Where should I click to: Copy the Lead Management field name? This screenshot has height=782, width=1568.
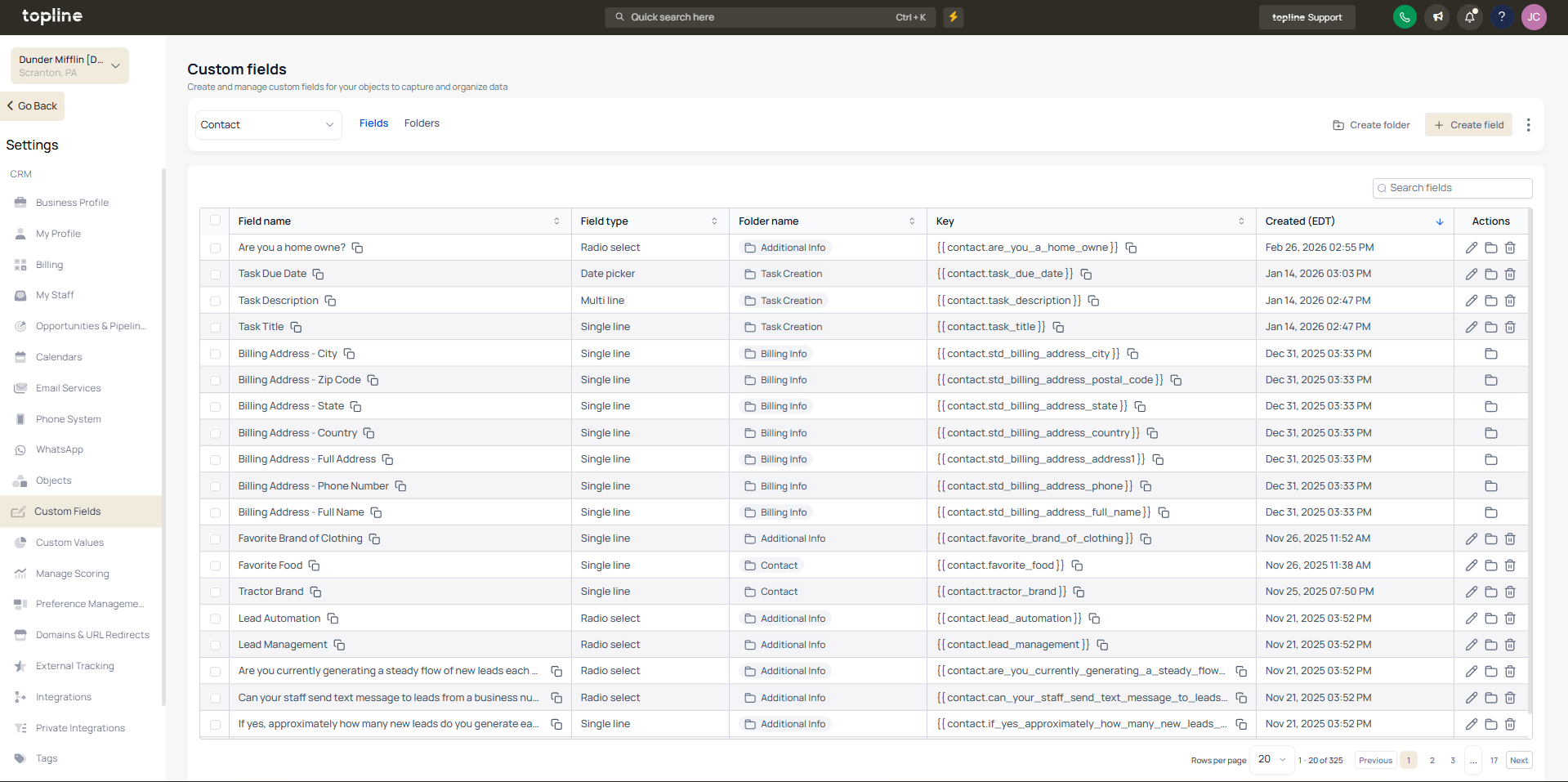tap(339, 645)
